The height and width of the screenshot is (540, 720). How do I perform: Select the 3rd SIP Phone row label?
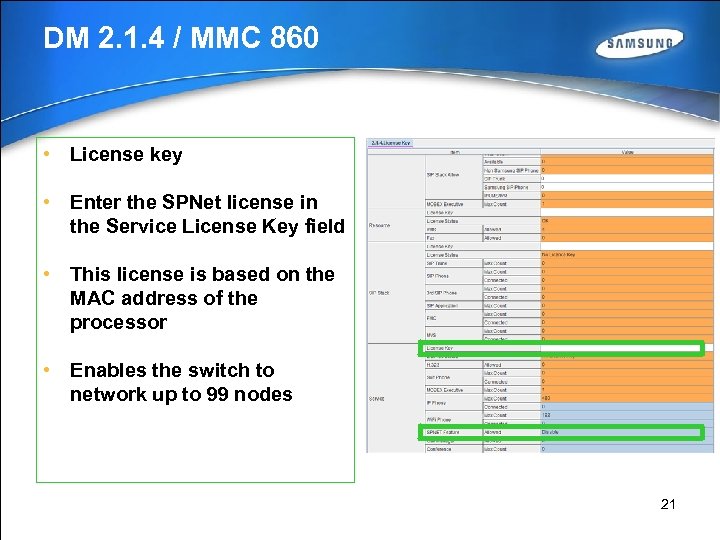[454, 293]
